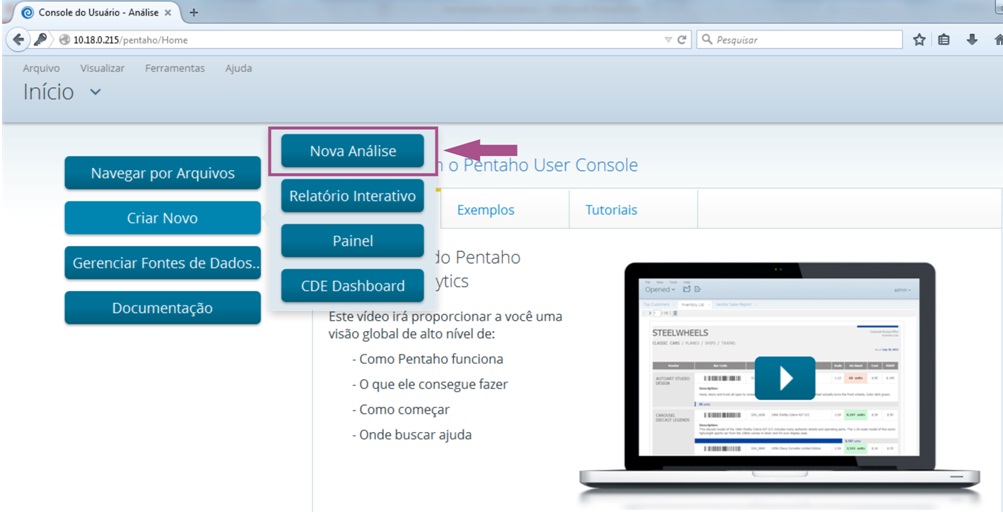Click the key icon beside the address bar
Viewport: 1003px width, 512px height.
[x=40, y=40]
